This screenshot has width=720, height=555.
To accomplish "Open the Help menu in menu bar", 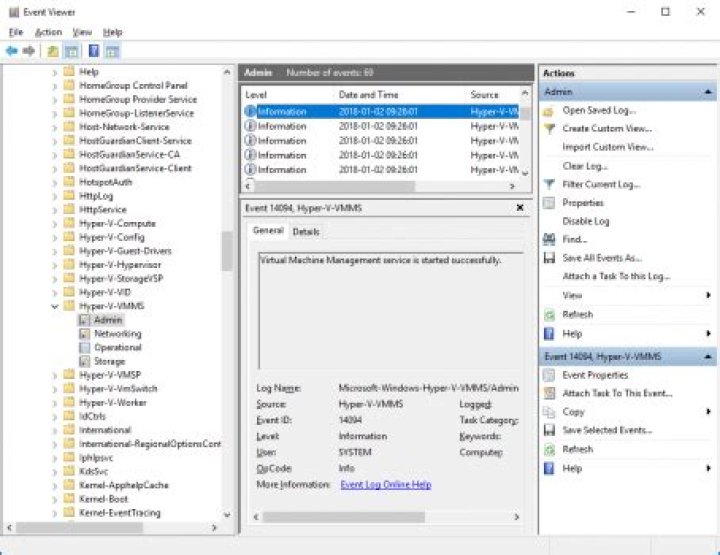I will 112,32.
